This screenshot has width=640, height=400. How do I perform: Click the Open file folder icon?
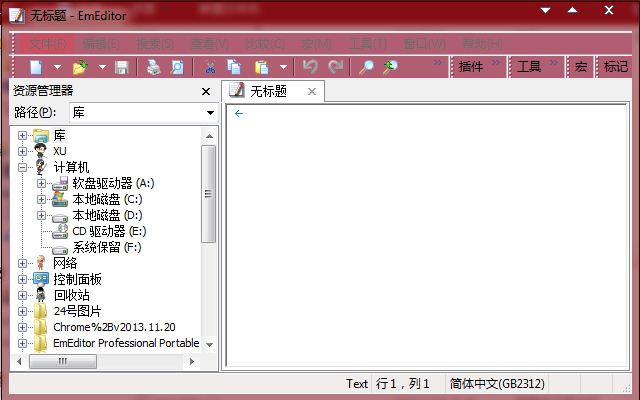point(80,67)
